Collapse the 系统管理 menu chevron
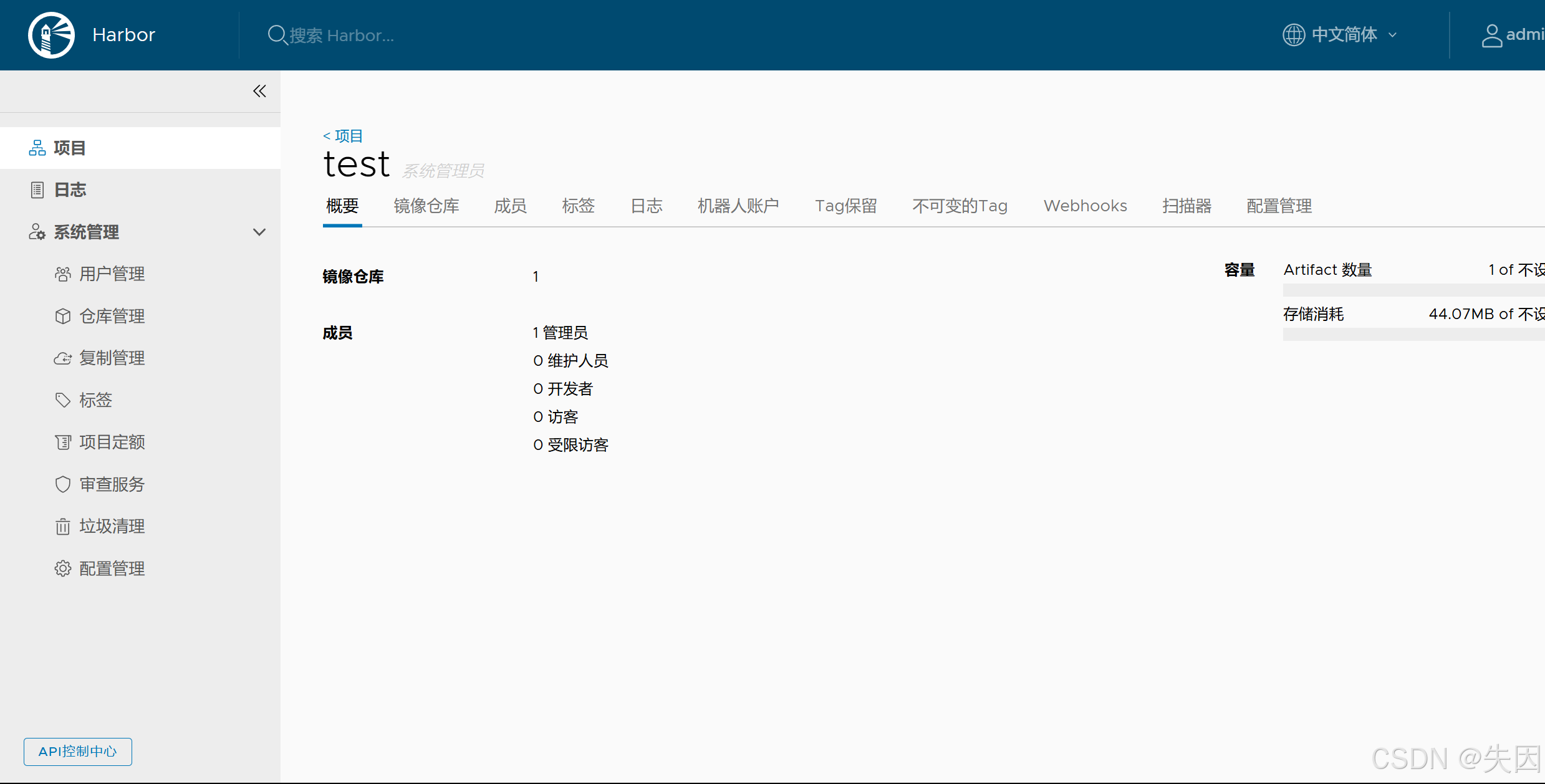The height and width of the screenshot is (784, 1545). (259, 232)
